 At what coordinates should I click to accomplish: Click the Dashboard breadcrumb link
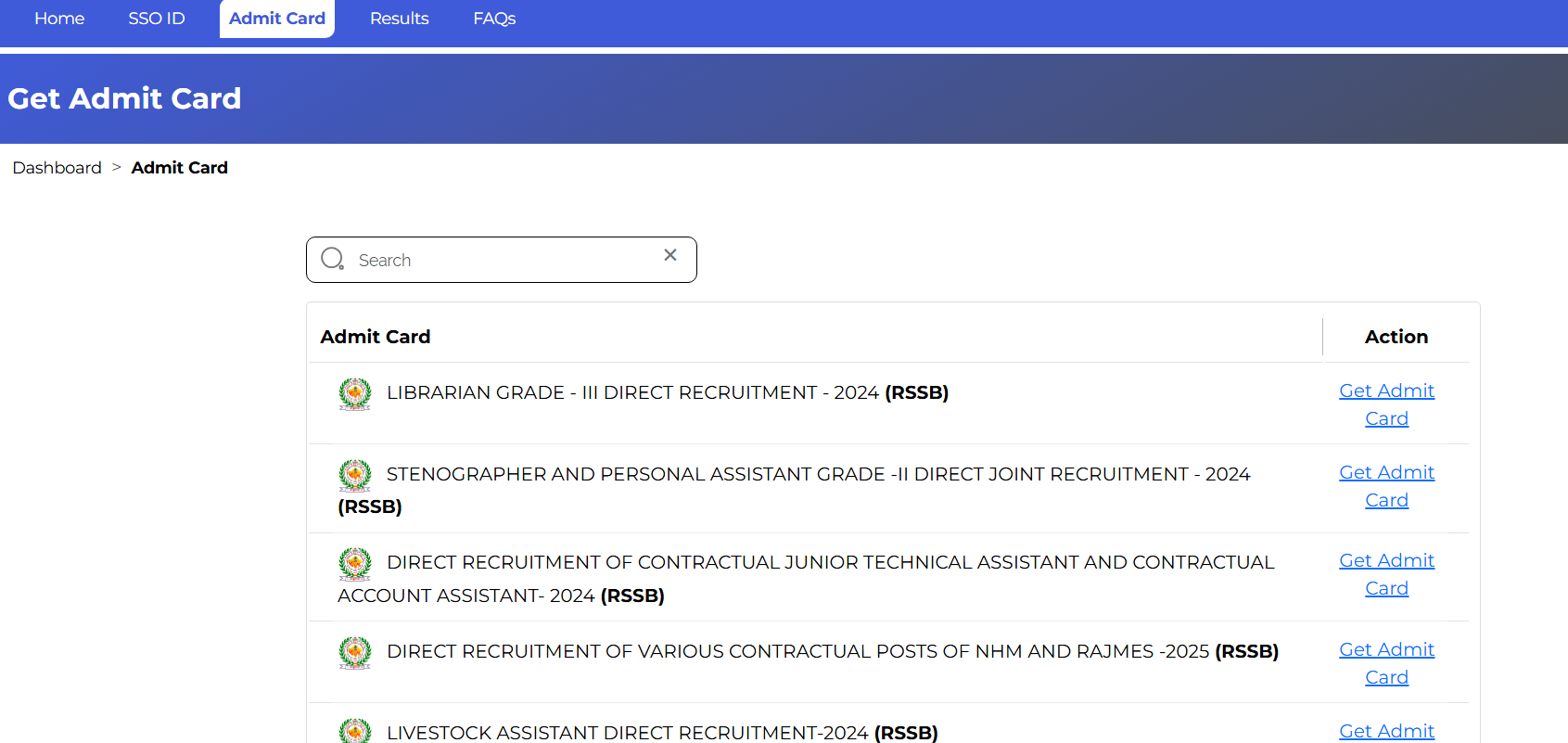tap(57, 168)
